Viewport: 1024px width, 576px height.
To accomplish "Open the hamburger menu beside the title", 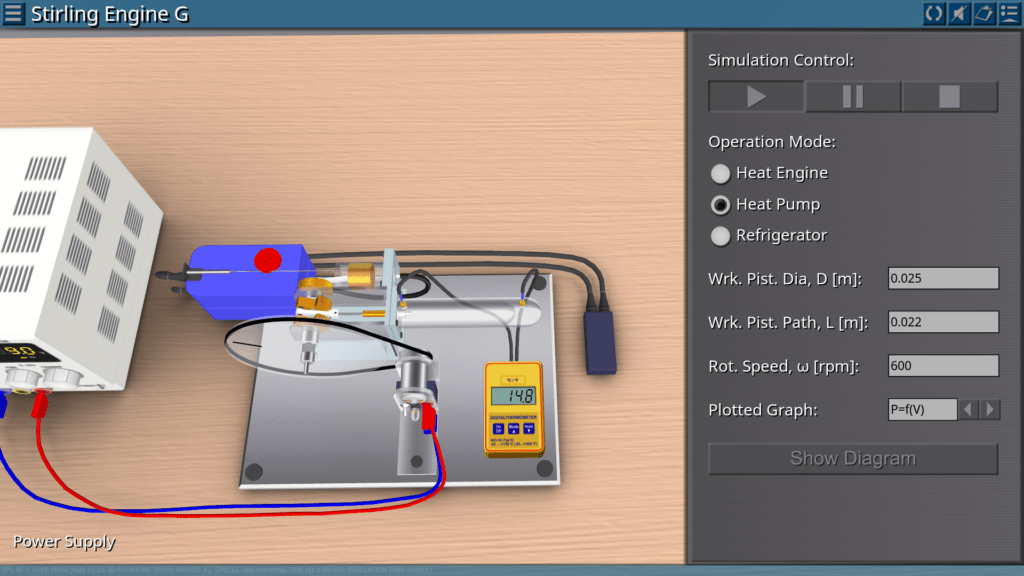I will [x=14, y=14].
